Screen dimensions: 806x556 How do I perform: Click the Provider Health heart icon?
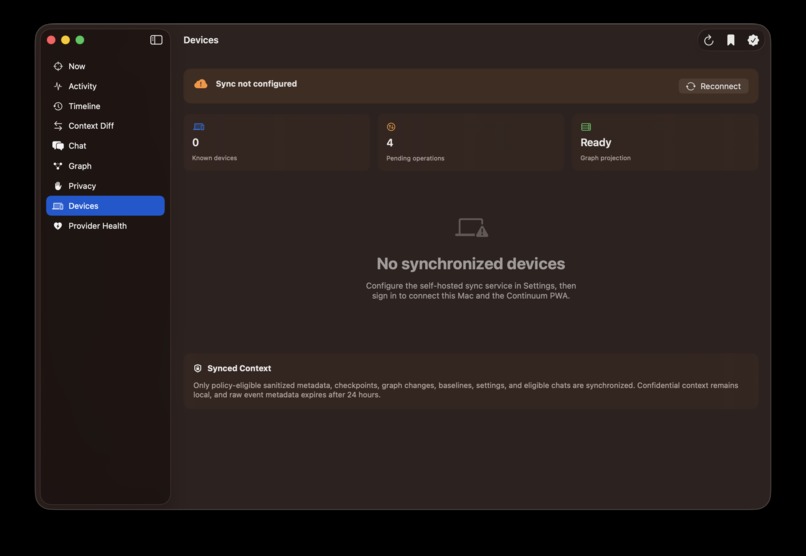[x=58, y=226]
